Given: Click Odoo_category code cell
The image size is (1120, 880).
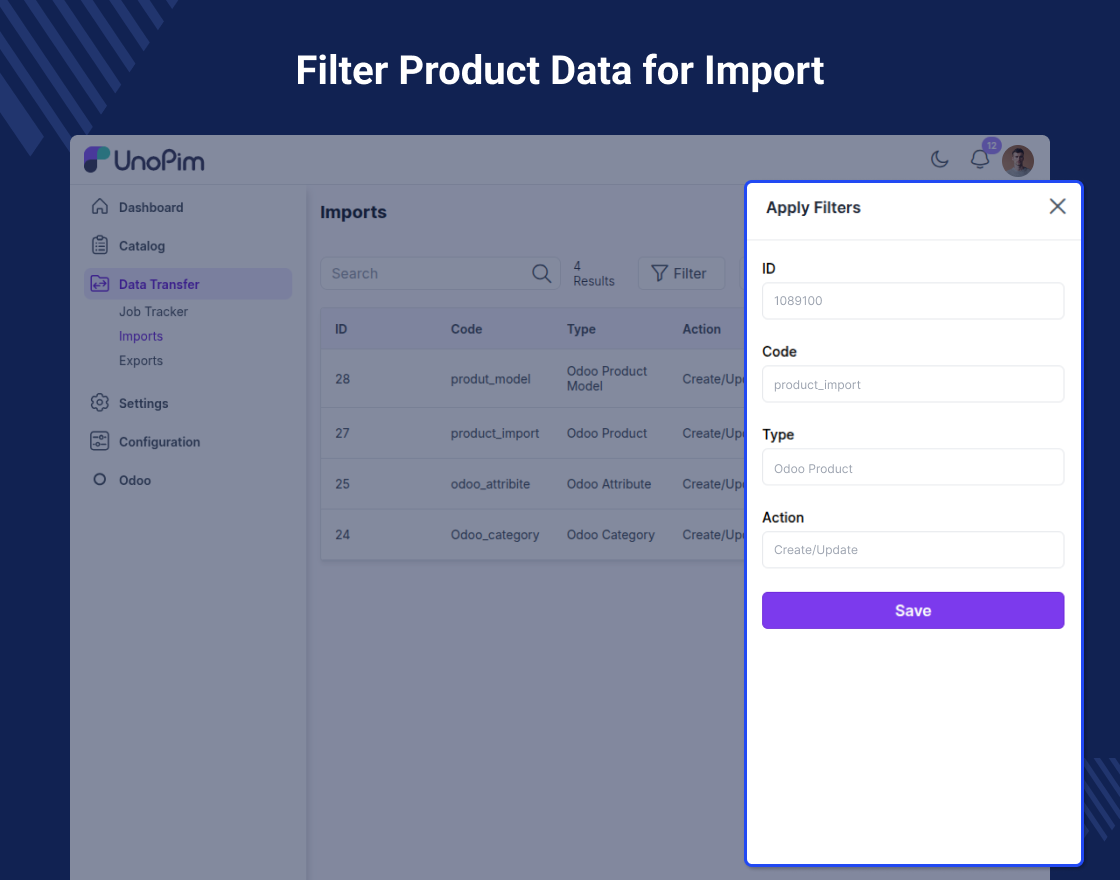Looking at the screenshot, I should point(495,535).
